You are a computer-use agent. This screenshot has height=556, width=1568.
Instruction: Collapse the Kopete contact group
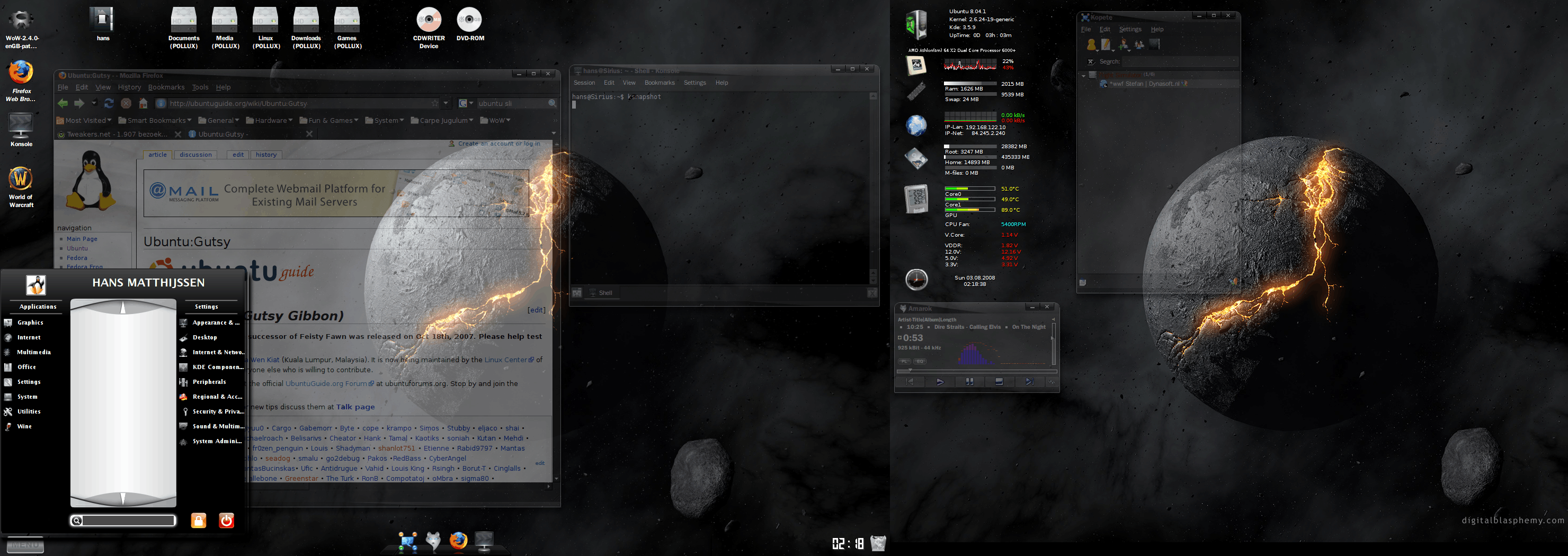point(1083,75)
